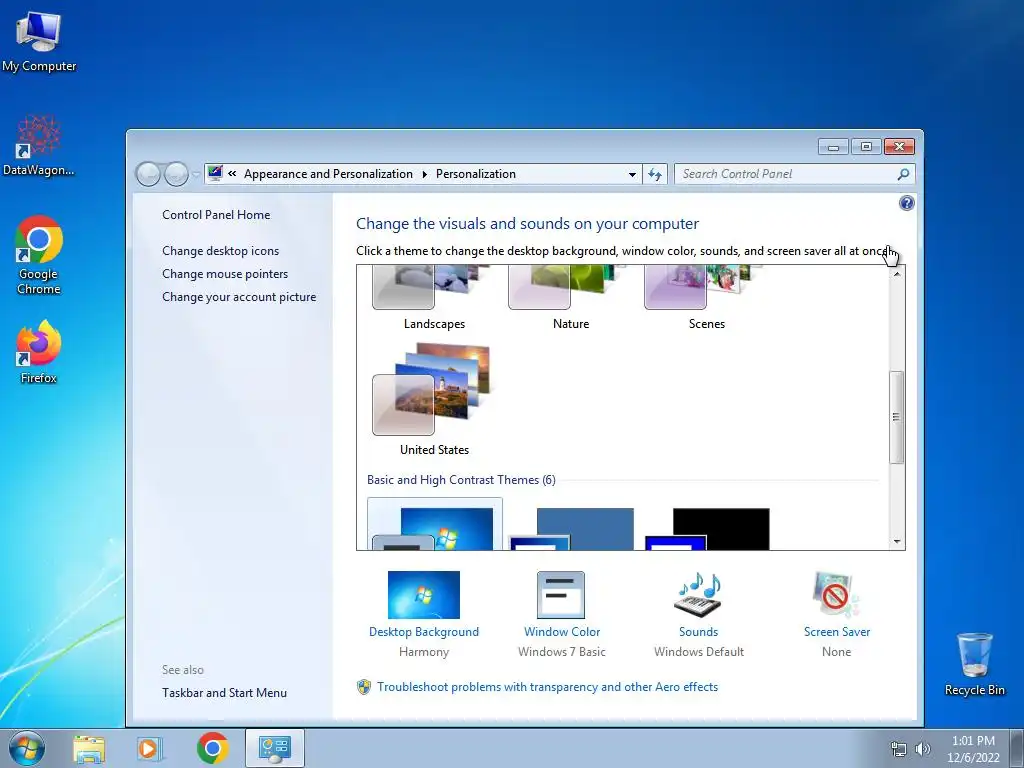Screen dimensions: 1024x768
Task: Select the Scenes theme
Action: tap(707, 298)
